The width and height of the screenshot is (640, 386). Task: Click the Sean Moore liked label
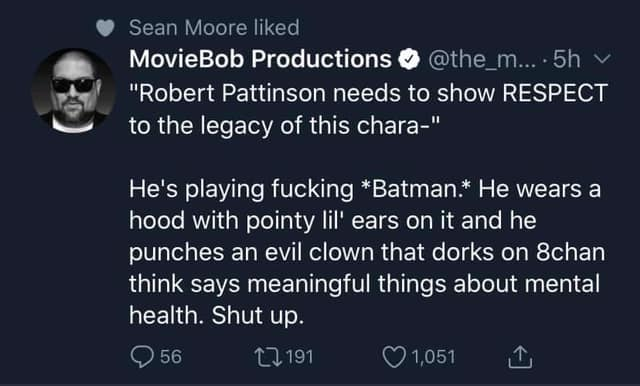pyautogui.click(x=214, y=28)
